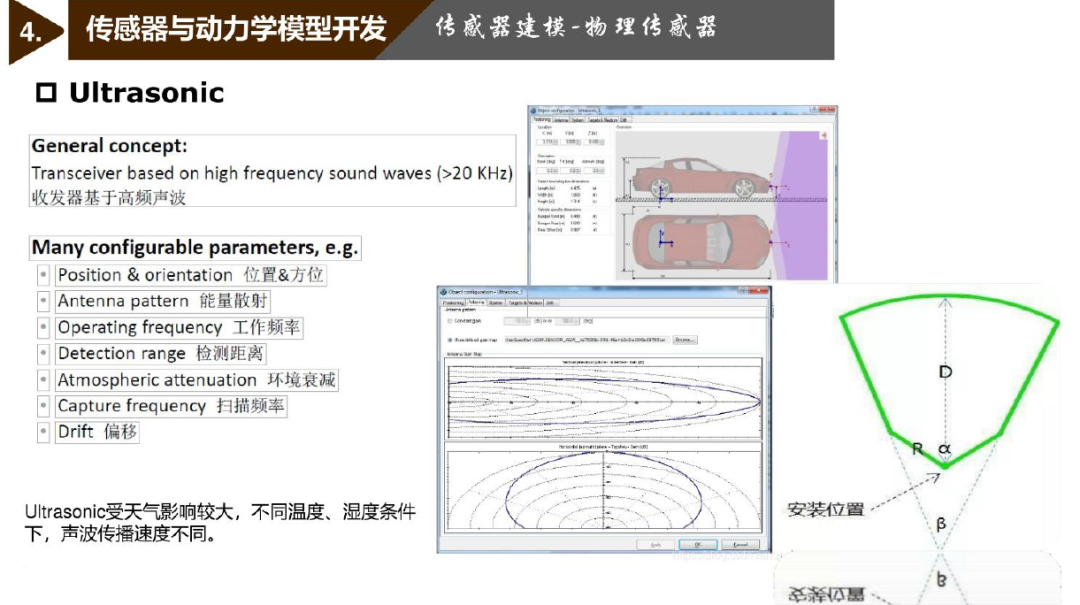The image size is (1080, 605).
Task: Click the "Detection range" list item
Action: [x=160, y=353]
